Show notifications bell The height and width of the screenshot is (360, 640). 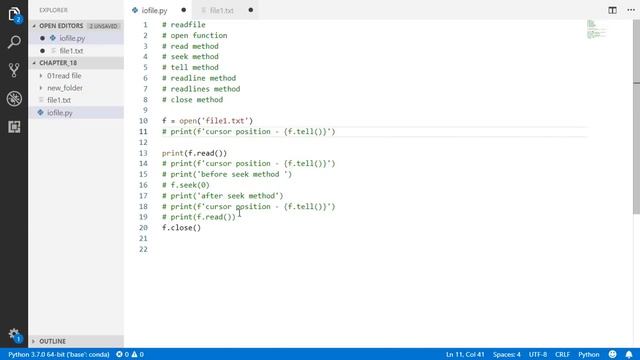629,354
